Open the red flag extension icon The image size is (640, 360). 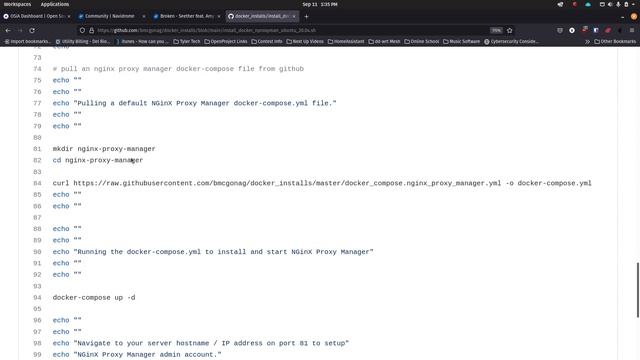coord(584,30)
